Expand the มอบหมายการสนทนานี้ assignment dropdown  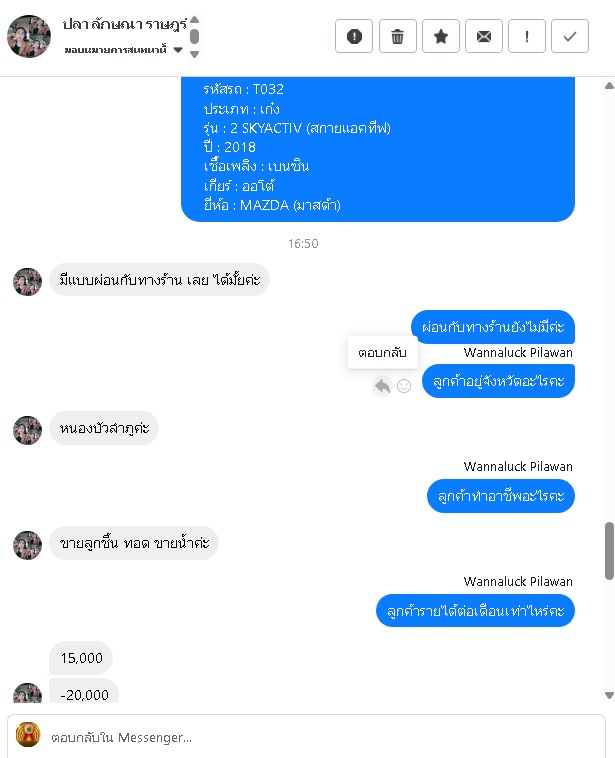178,50
